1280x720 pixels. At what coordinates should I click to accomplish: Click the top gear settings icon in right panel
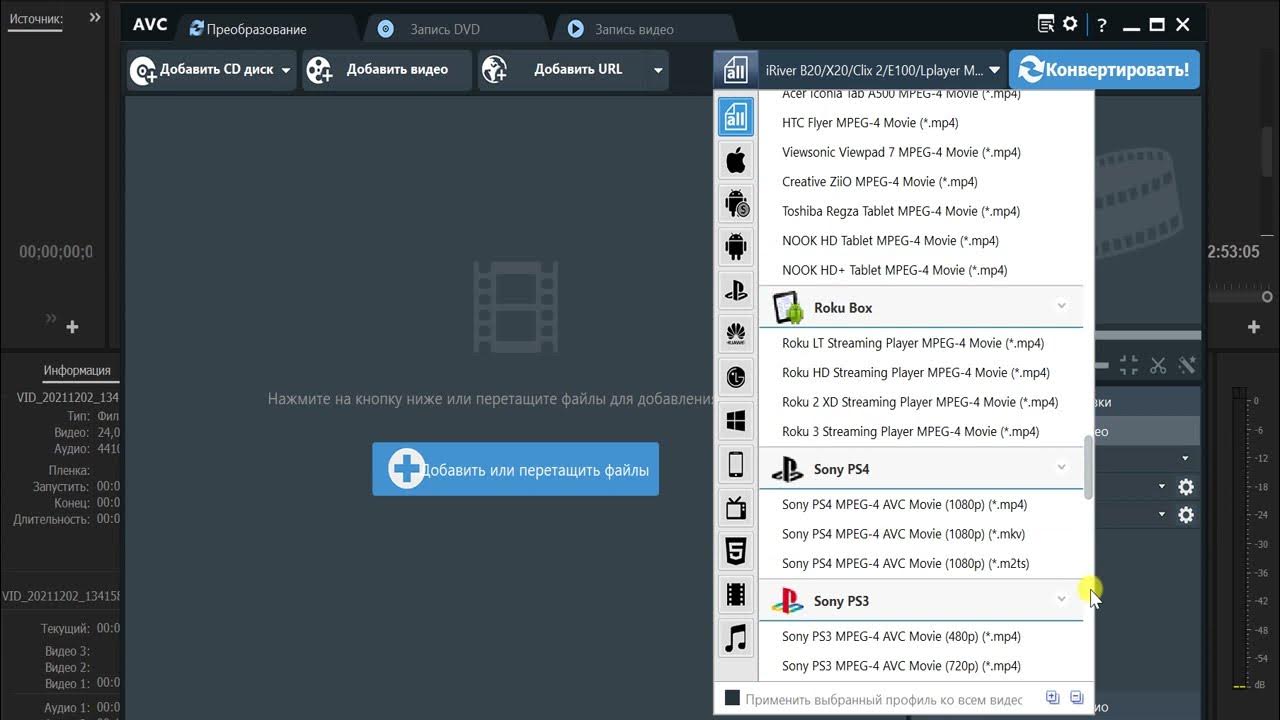[x=1186, y=487]
